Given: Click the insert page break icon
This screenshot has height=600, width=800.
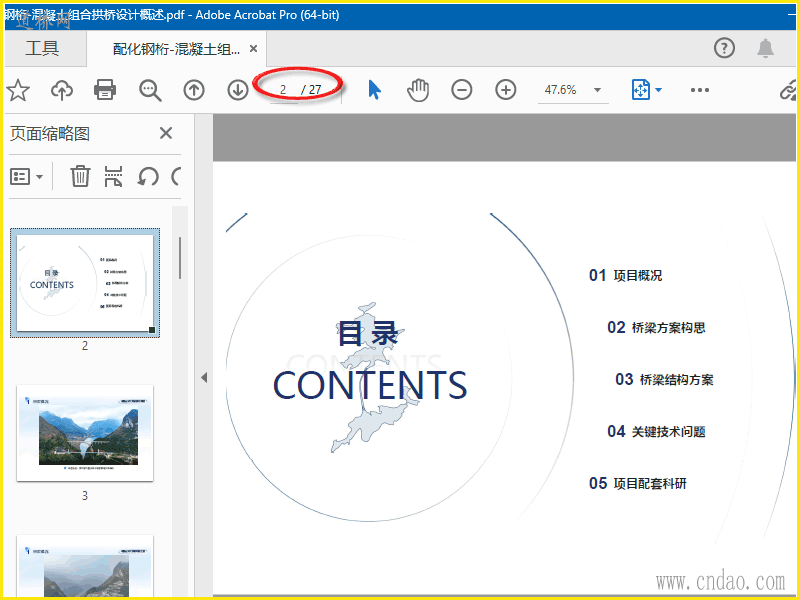Looking at the screenshot, I should coord(113,177).
